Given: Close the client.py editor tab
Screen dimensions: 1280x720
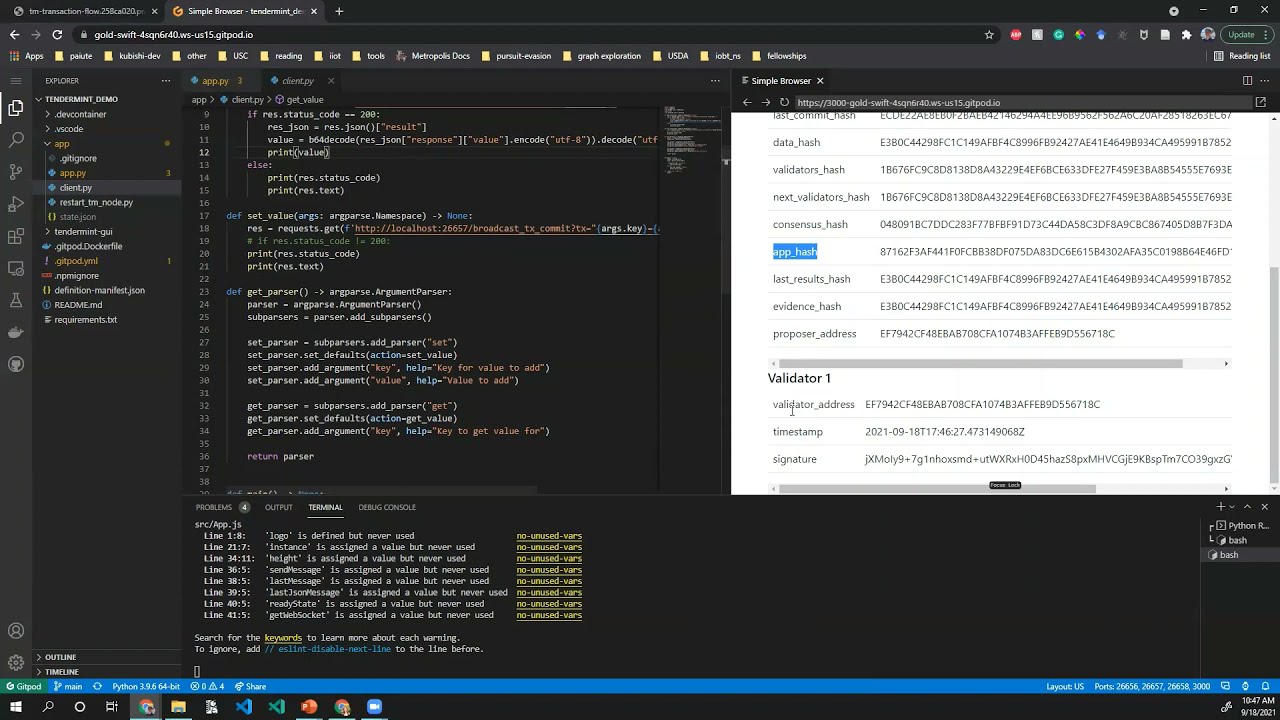Looking at the screenshot, I should (331, 81).
